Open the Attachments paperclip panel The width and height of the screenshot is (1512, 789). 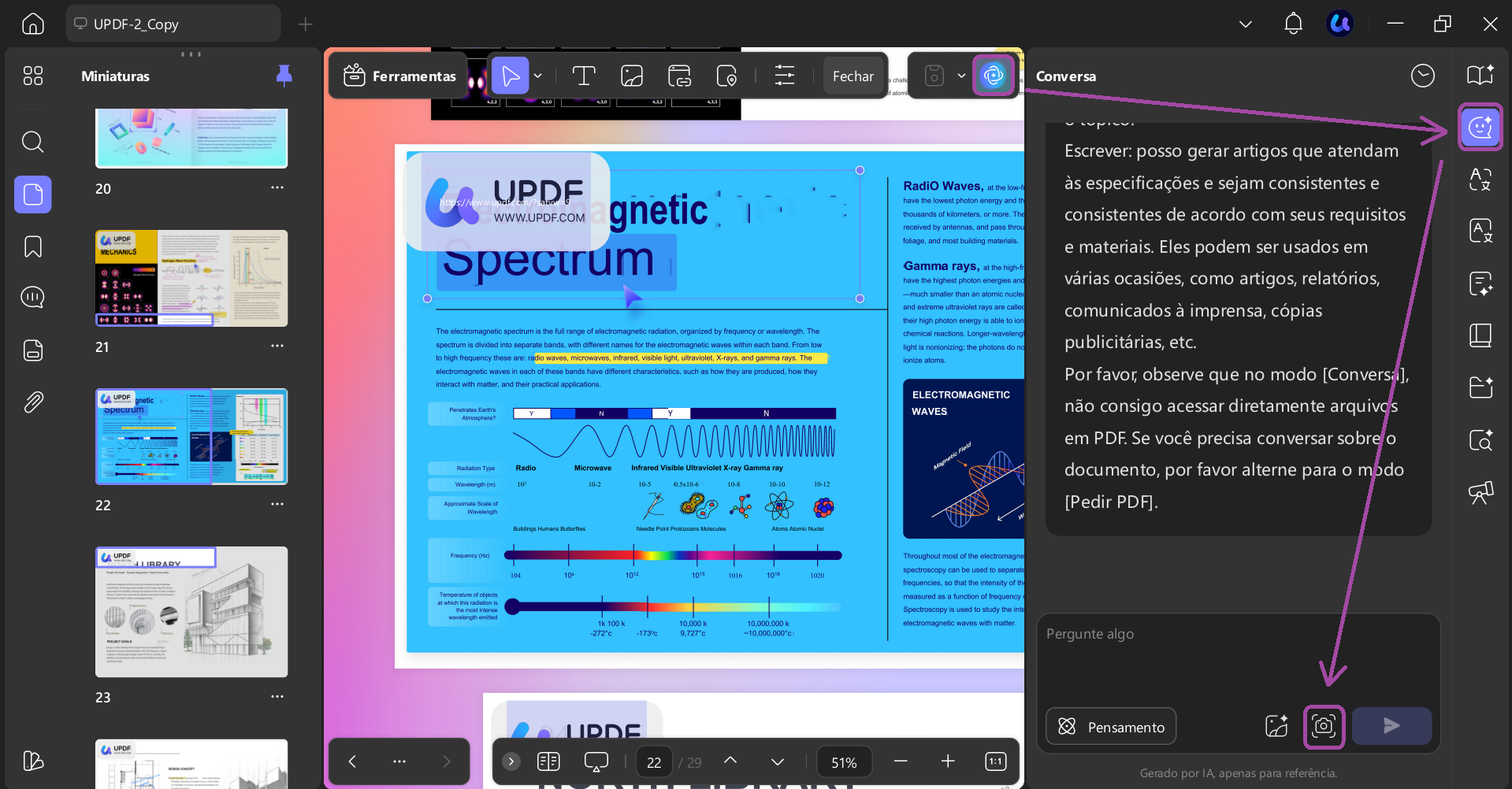pos(33,402)
